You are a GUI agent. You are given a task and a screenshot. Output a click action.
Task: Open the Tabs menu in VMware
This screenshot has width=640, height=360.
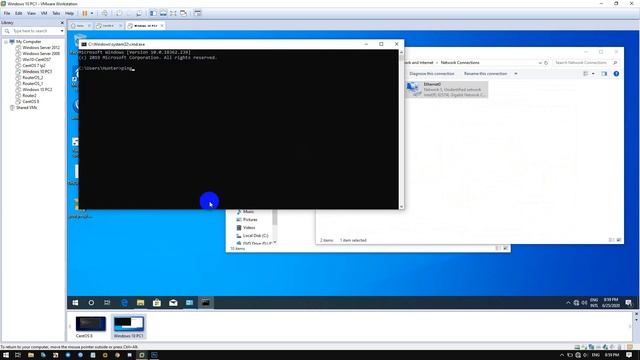point(56,13)
